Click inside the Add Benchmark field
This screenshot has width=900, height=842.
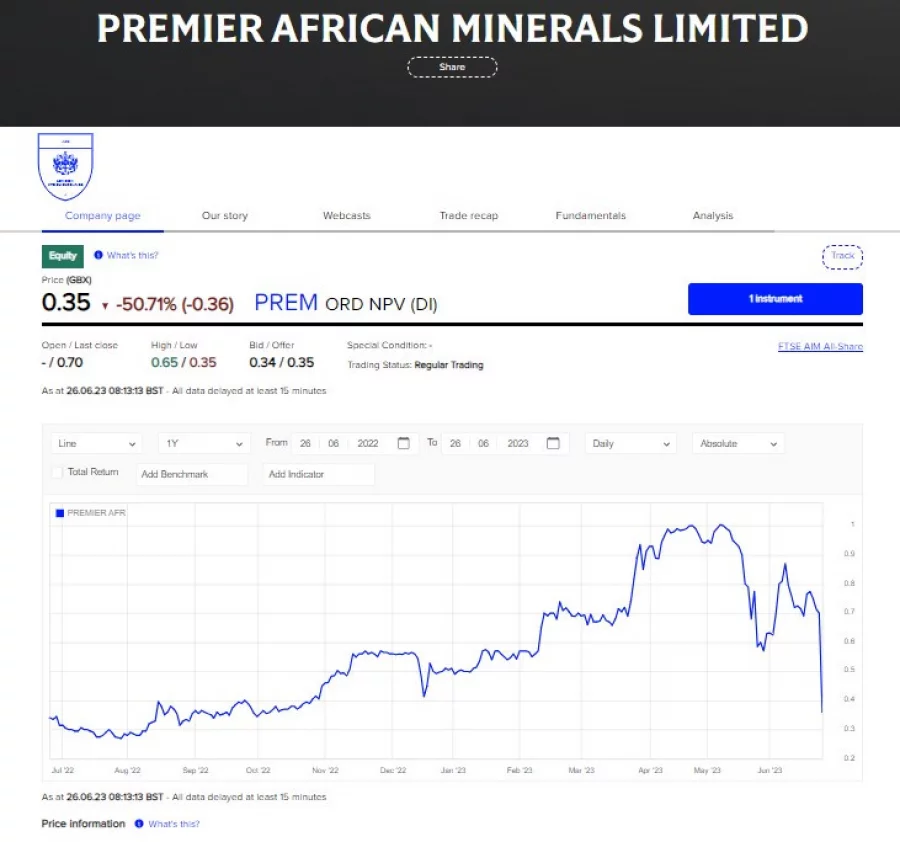coord(192,474)
